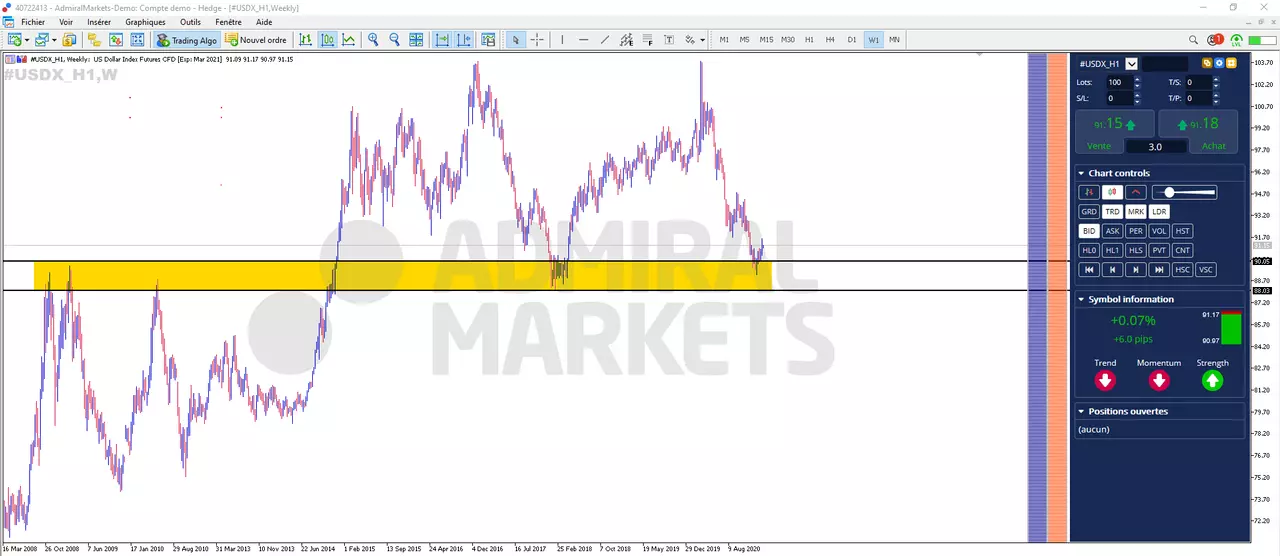Toggle chart shift icon
The image size is (1280, 556).
[464, 40]
